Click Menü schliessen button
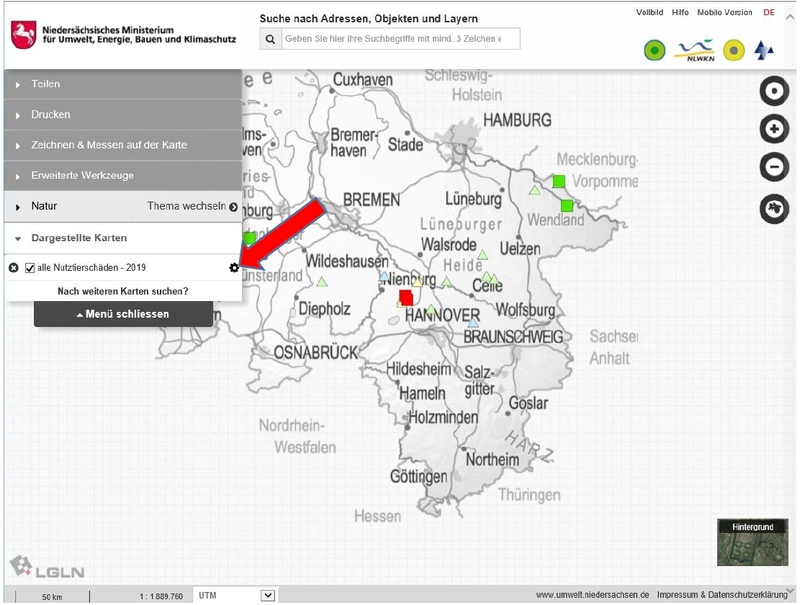Viewport: 800px width, 605px height. (x=123, y=314)
